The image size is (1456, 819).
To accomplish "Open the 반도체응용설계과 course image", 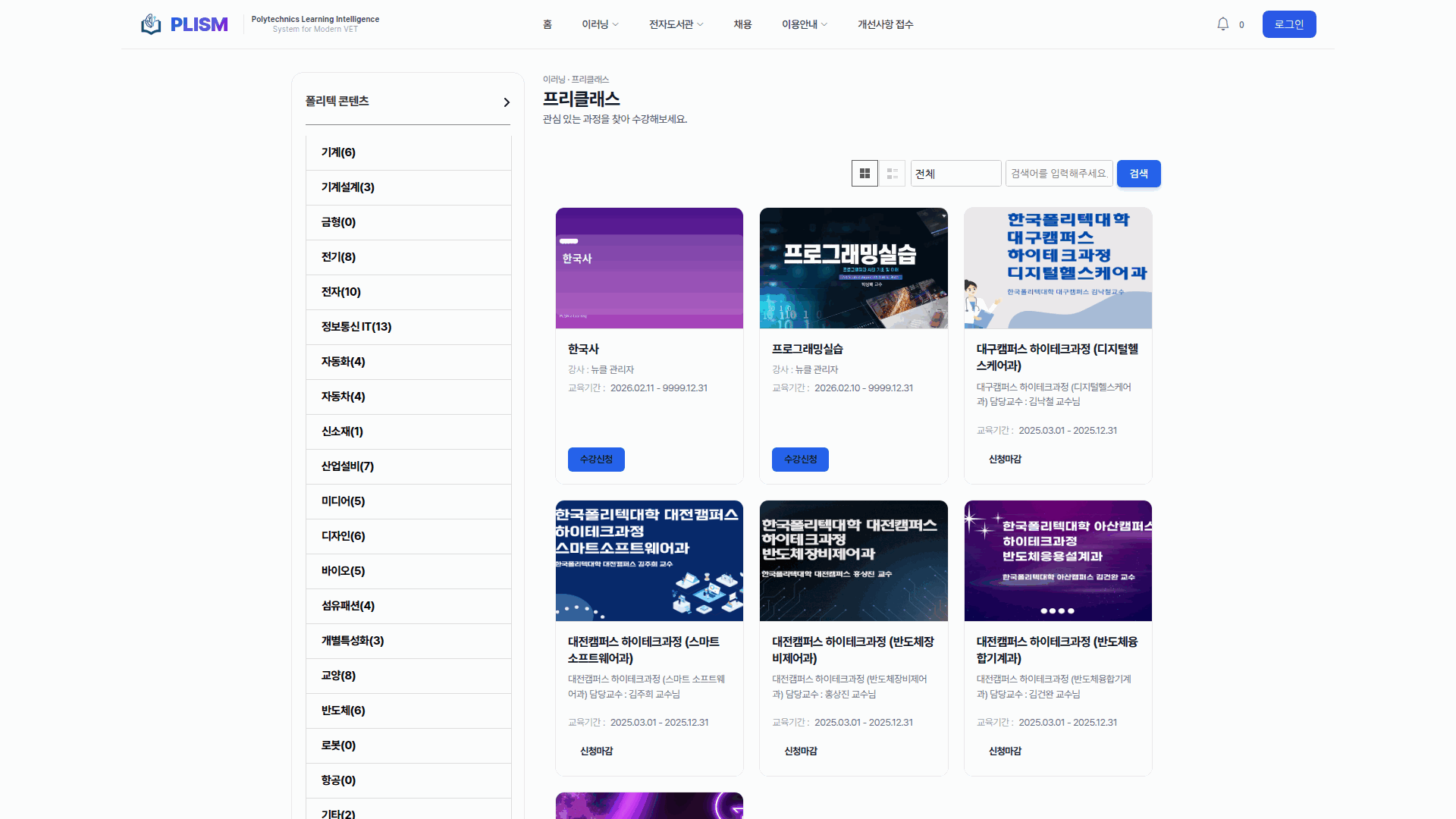I will (x=1057, y=560).
